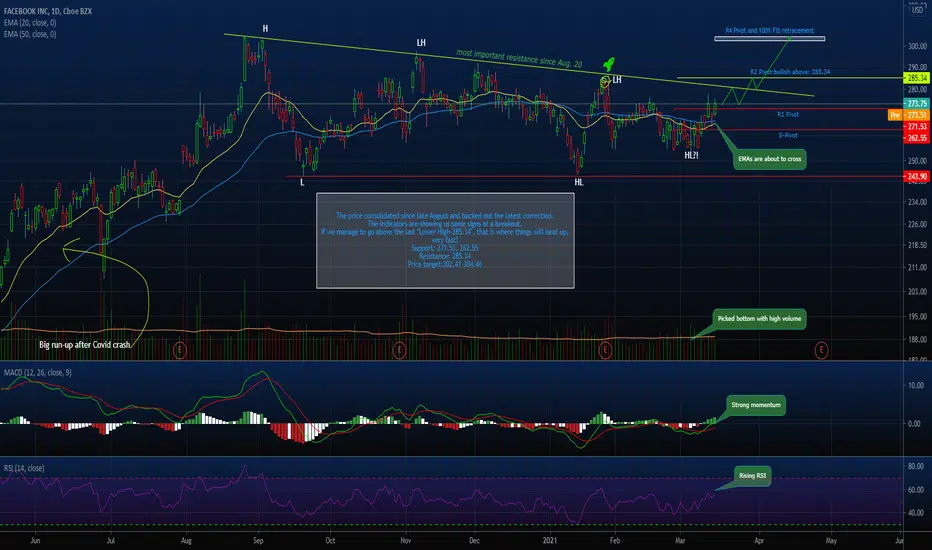
Task: Click the 'Mar' time axis label
Action: pyautogui.click(x=680, y=540)
